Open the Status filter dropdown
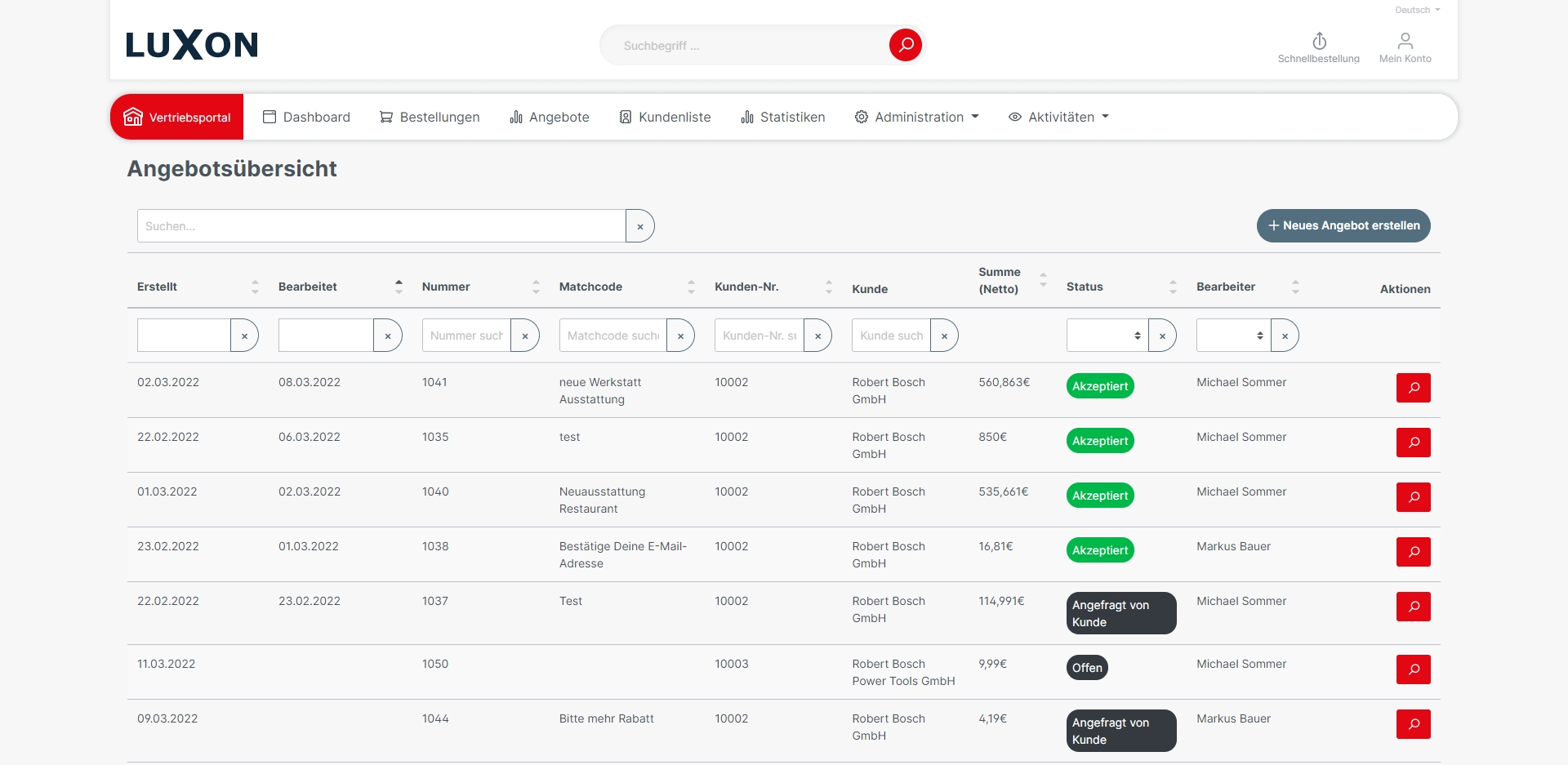 pos(1107,336)
